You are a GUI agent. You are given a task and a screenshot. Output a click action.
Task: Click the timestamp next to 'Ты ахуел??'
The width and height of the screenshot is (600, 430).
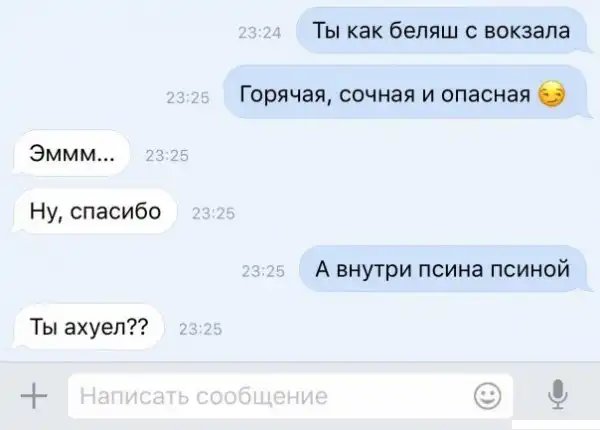201,329
